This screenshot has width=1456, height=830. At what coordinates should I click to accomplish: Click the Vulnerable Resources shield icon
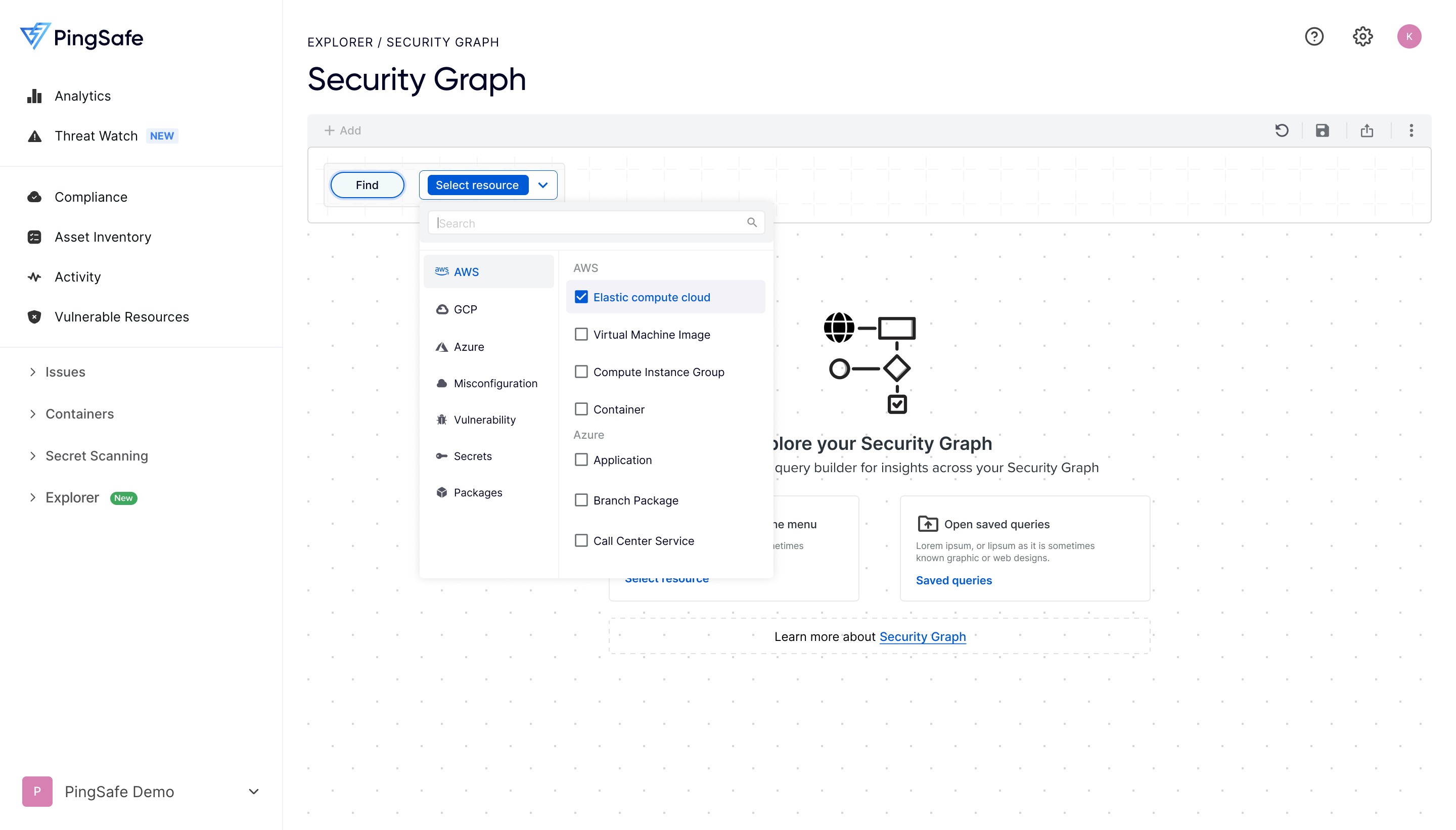34,316
